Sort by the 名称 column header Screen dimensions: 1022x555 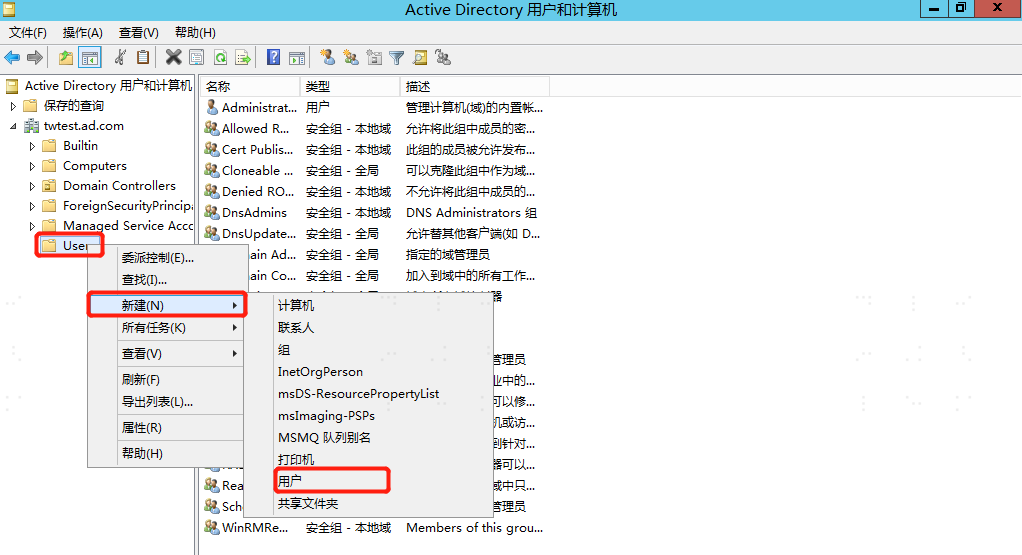tap(250, 86)
